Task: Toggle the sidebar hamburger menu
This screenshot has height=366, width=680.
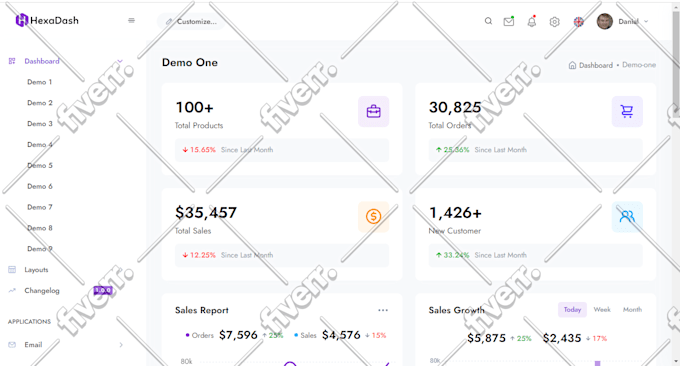Action: click(131, 20)
